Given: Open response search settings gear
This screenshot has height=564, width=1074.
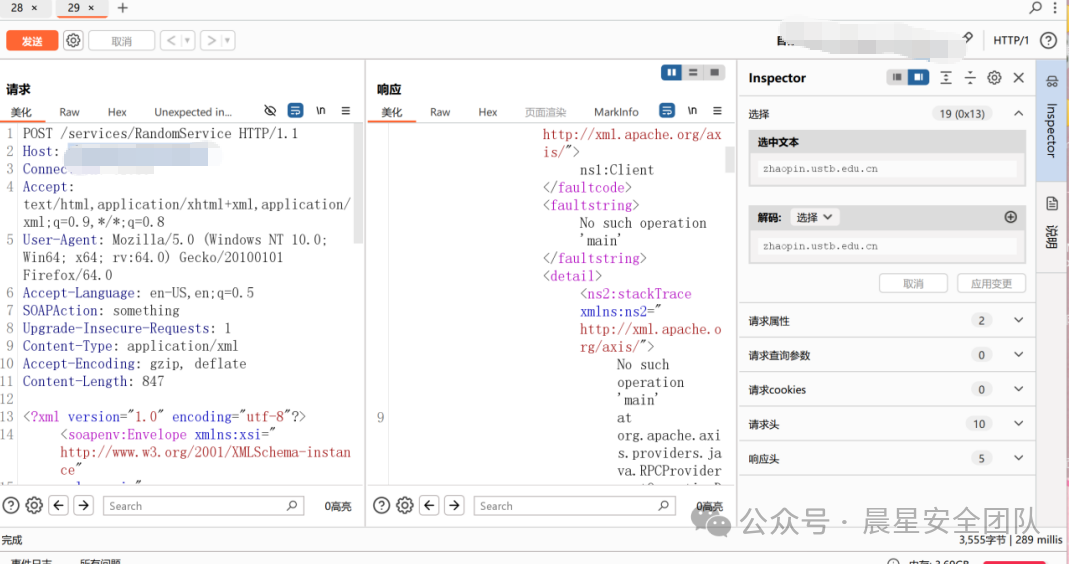Looking at the screenshot, I should 405,506.
